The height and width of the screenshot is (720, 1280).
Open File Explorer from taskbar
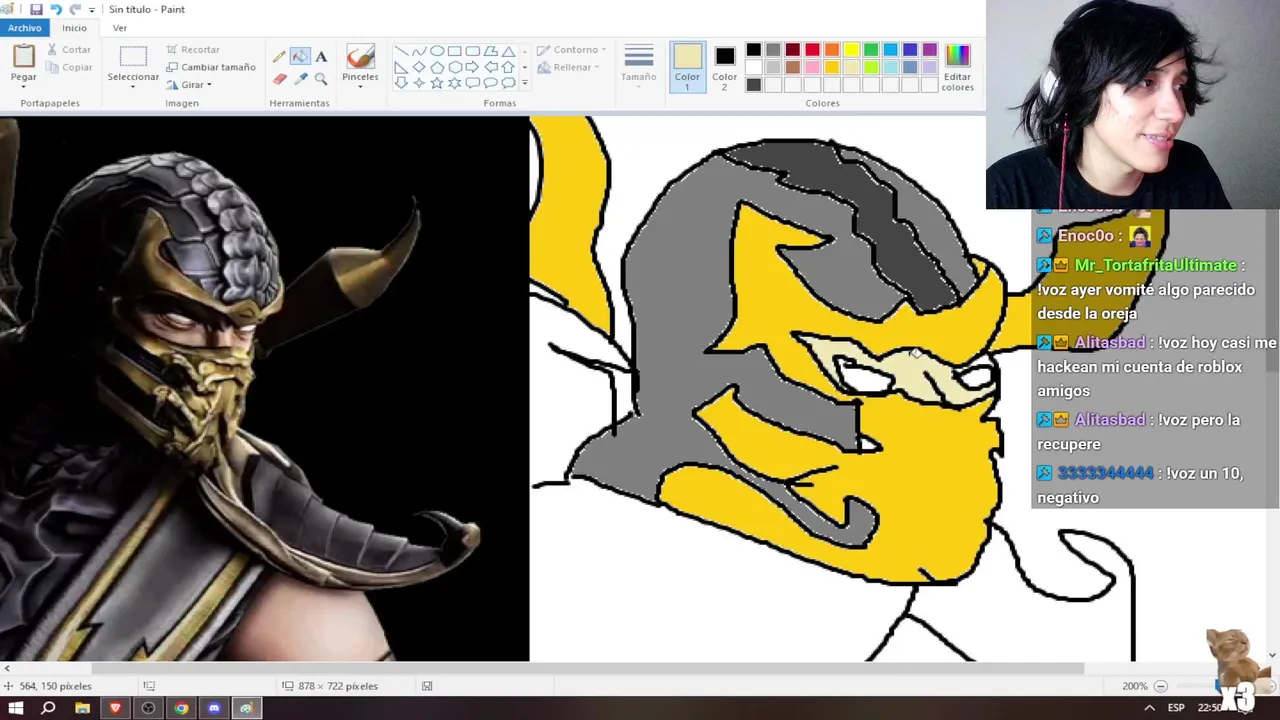point(82,708)
